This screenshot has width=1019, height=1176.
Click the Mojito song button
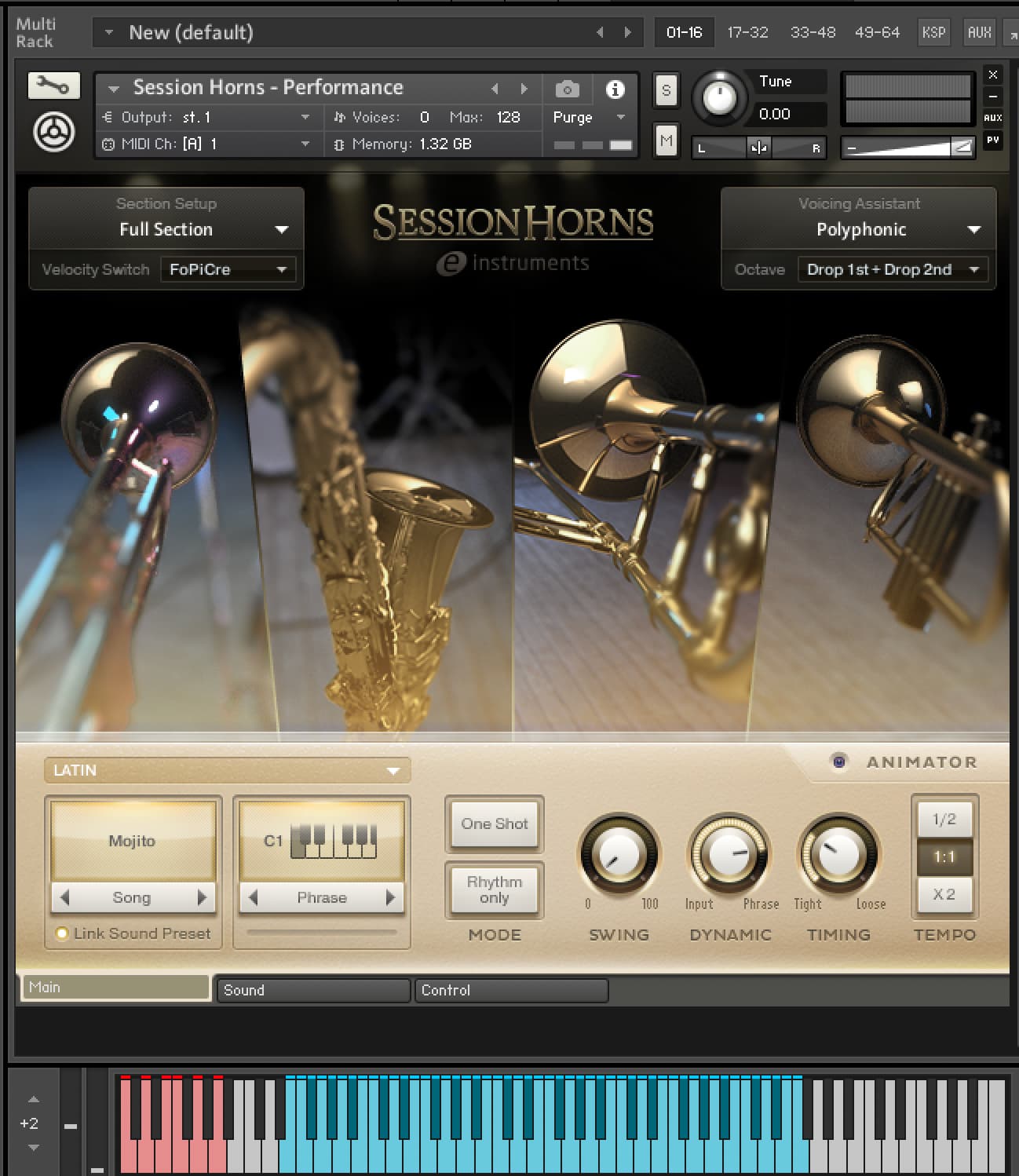[133, 841]
